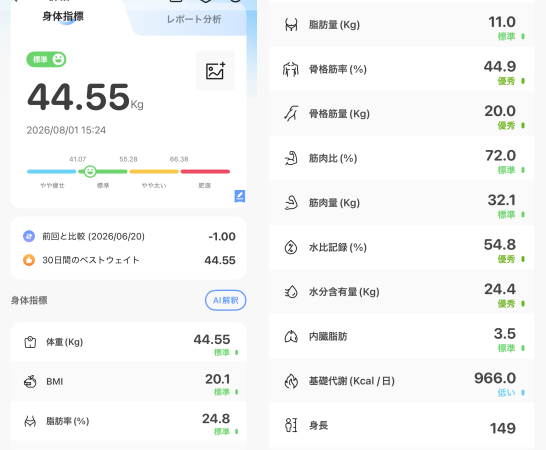Image resolution: width=546 pixels, height=450 pixels.
Task: Click the 筋肉量 flexed arm icon
Action: coord(291,203)
